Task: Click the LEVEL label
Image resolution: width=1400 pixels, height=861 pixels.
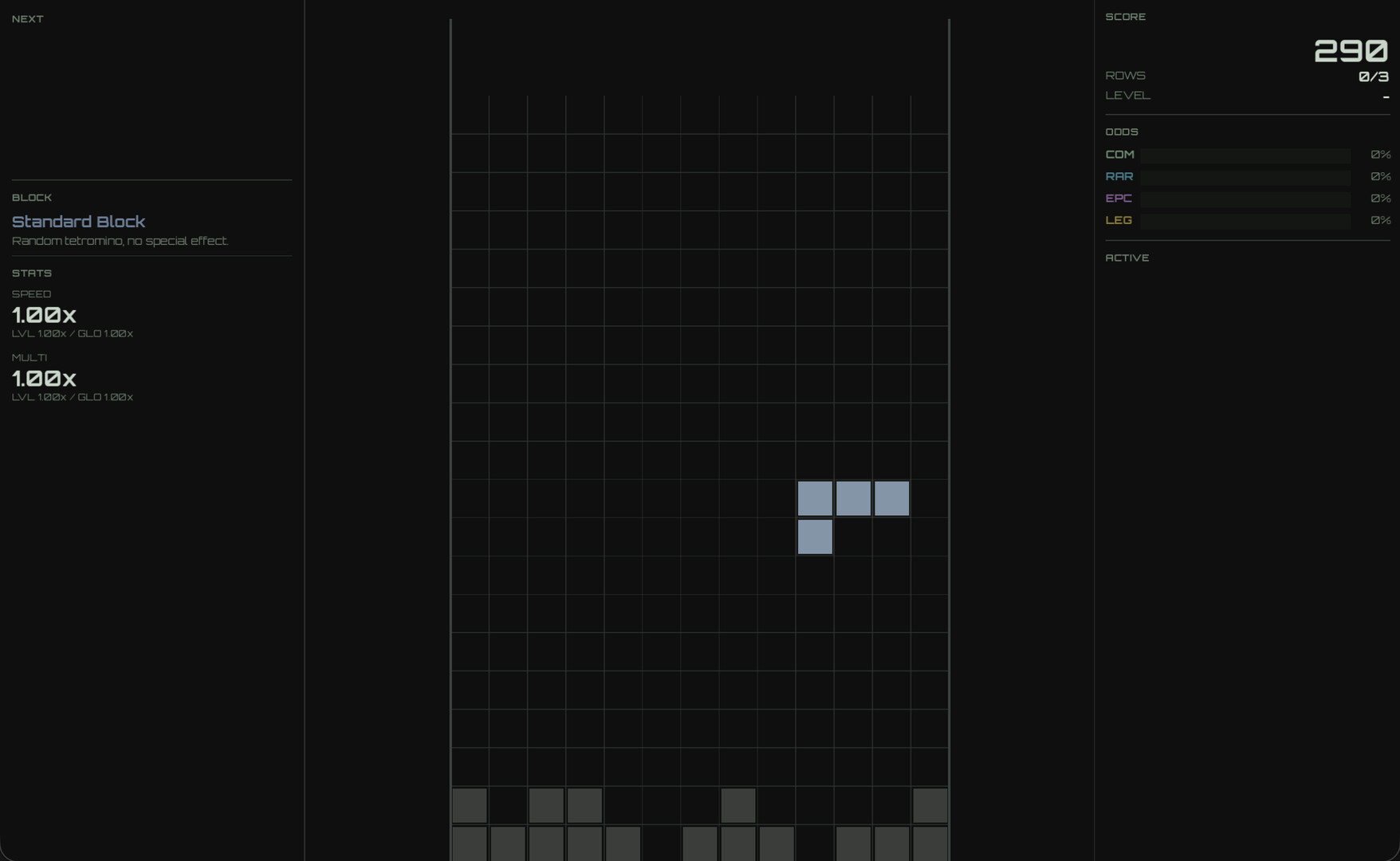Action: pos(1128,96)
